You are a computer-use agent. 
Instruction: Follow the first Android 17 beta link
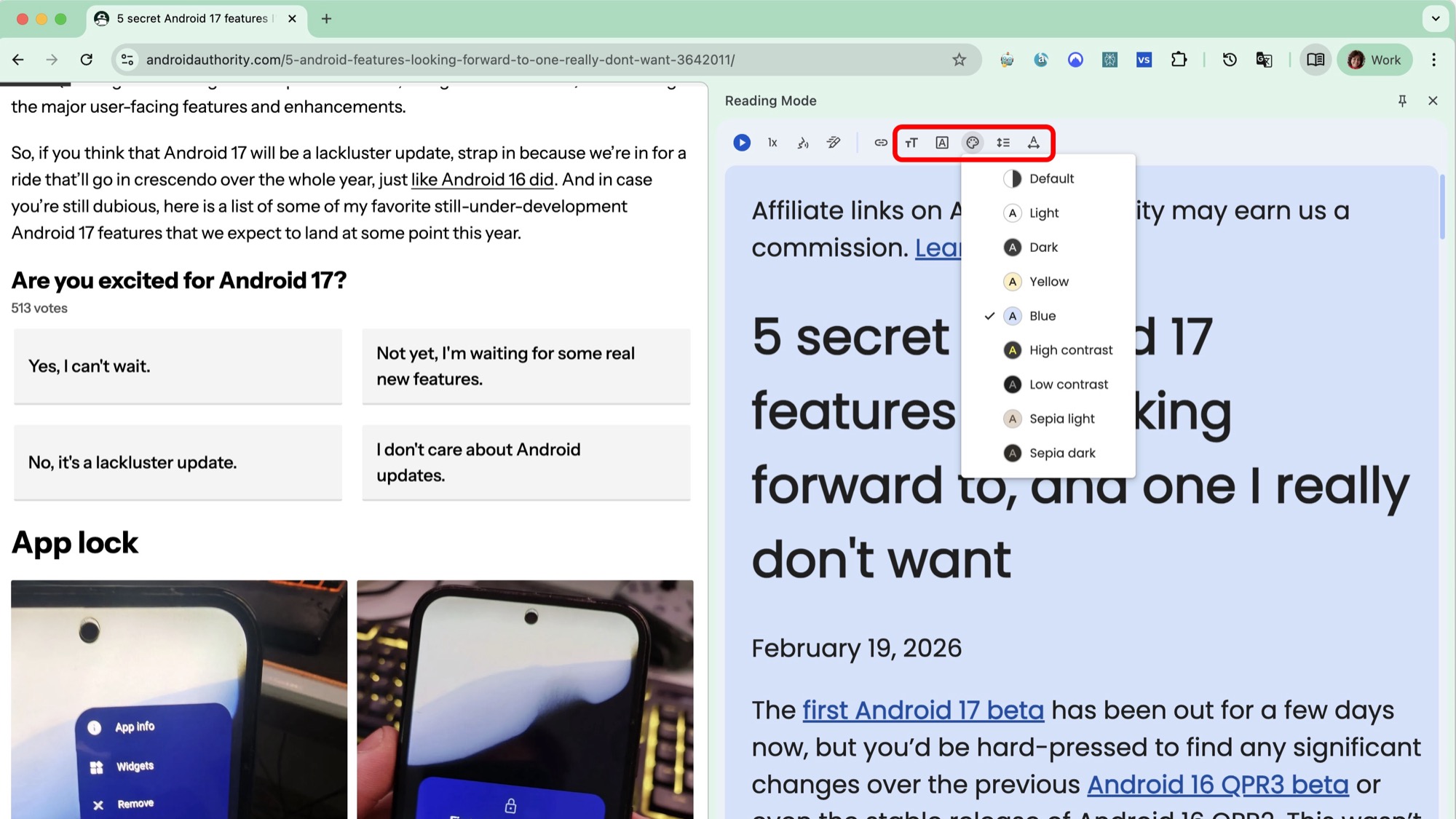922,710
